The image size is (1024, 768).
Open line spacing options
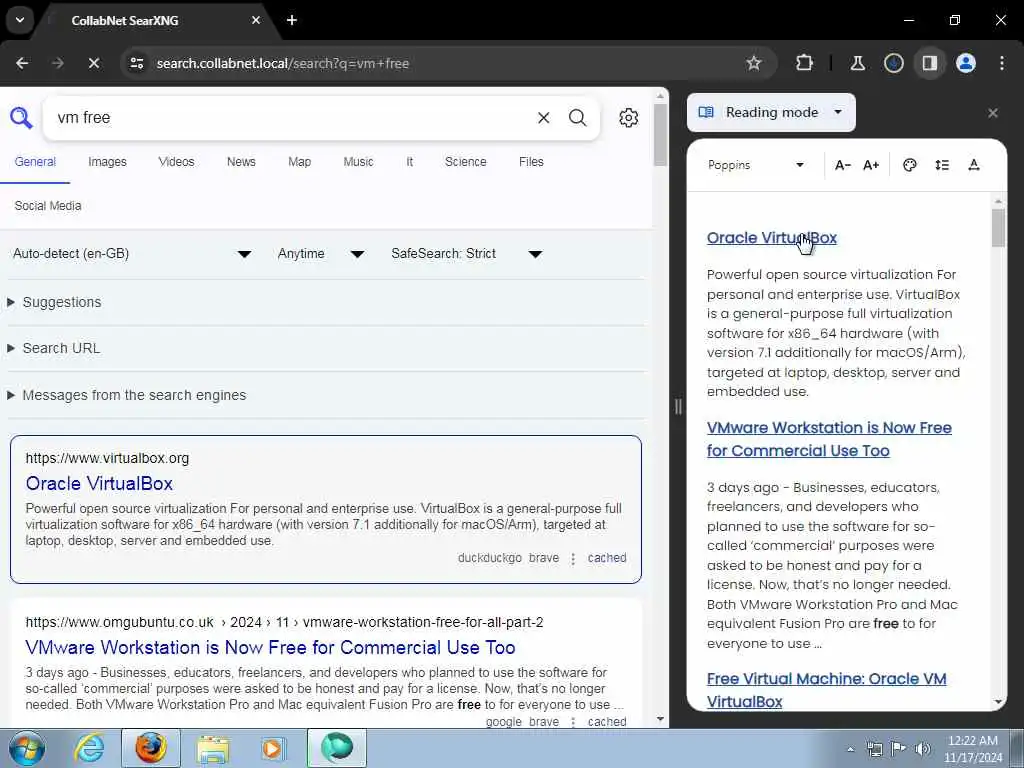tap(942, 165)
